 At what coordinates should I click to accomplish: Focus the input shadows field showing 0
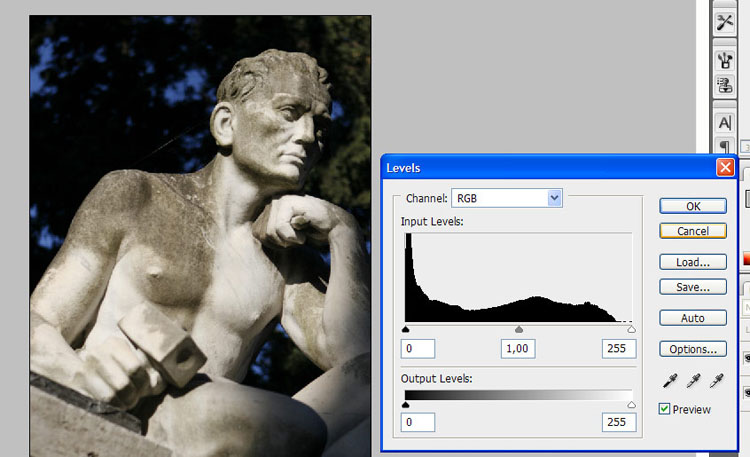pyautogui.click(x=418, y=349)
